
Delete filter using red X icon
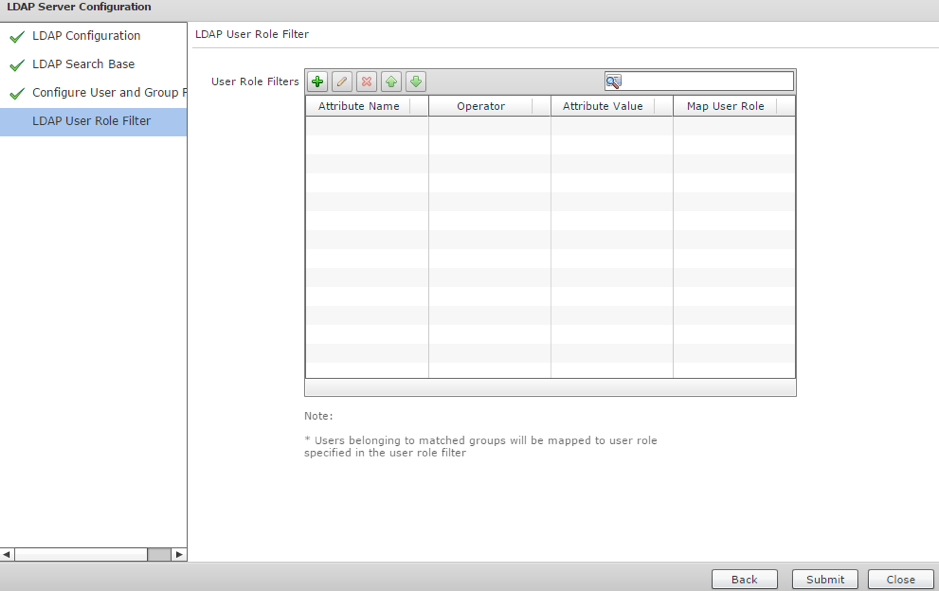point(367,82)
